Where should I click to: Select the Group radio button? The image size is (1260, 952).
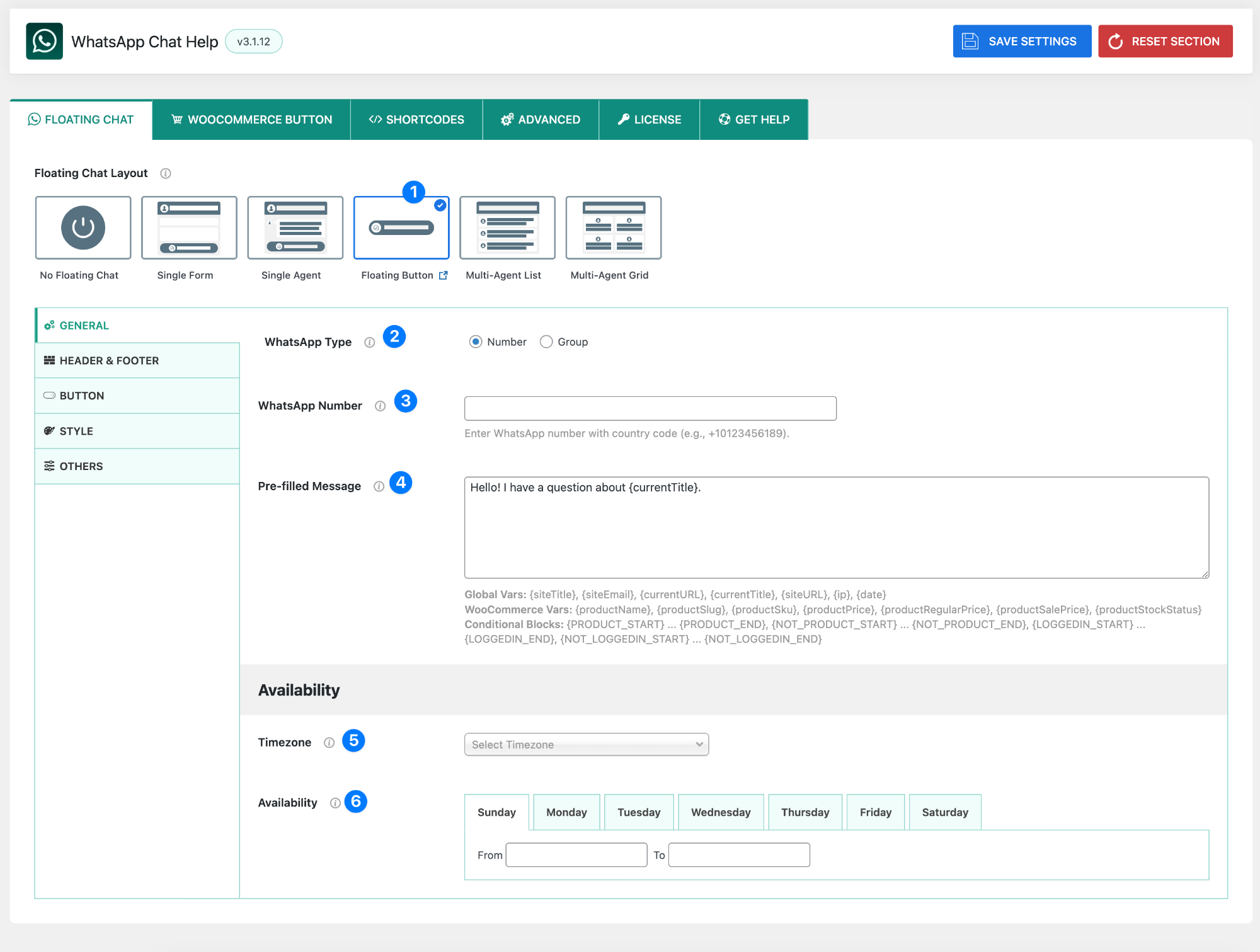click(546, 341)
